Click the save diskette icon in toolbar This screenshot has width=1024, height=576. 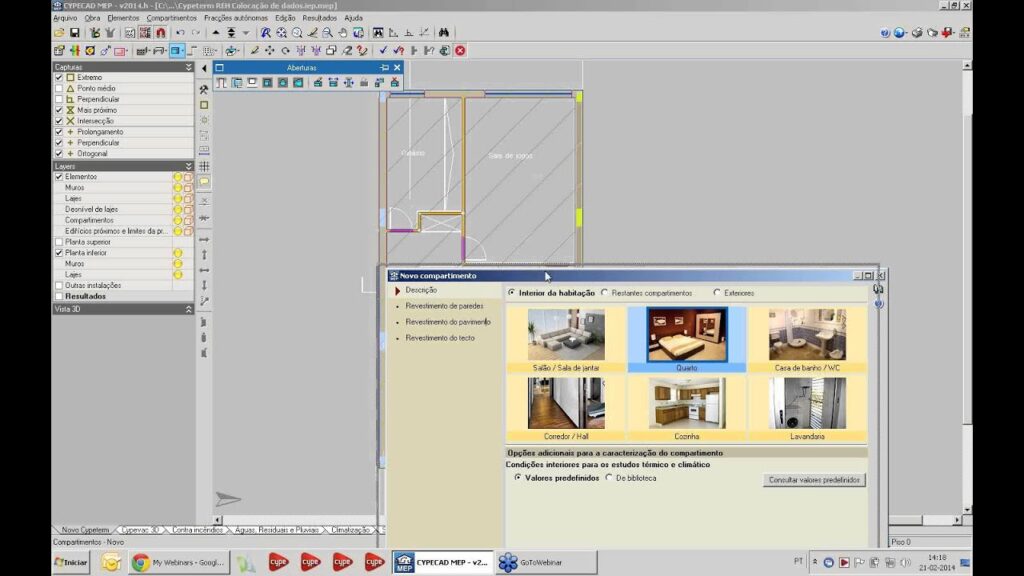[x=74, y=33]
